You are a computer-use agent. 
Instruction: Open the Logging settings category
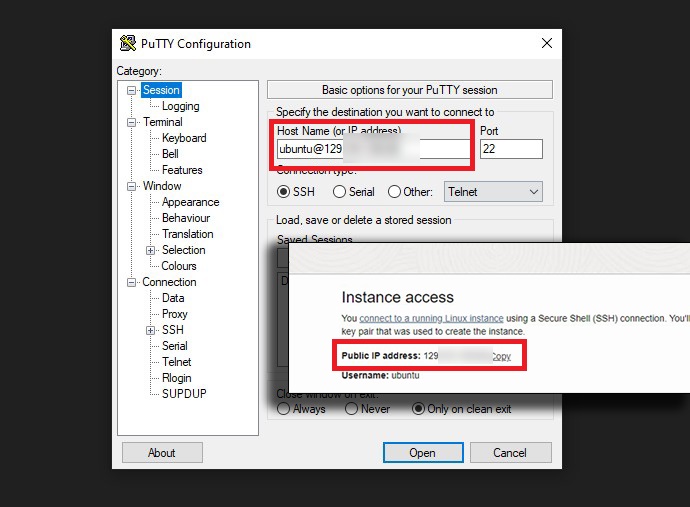[x=180, y=106]
